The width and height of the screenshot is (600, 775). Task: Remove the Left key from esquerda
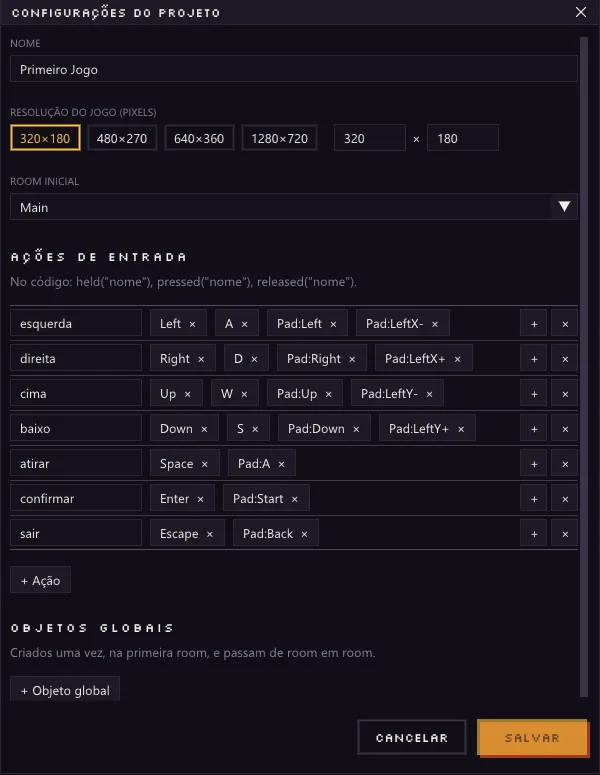(x=192, y=324)
